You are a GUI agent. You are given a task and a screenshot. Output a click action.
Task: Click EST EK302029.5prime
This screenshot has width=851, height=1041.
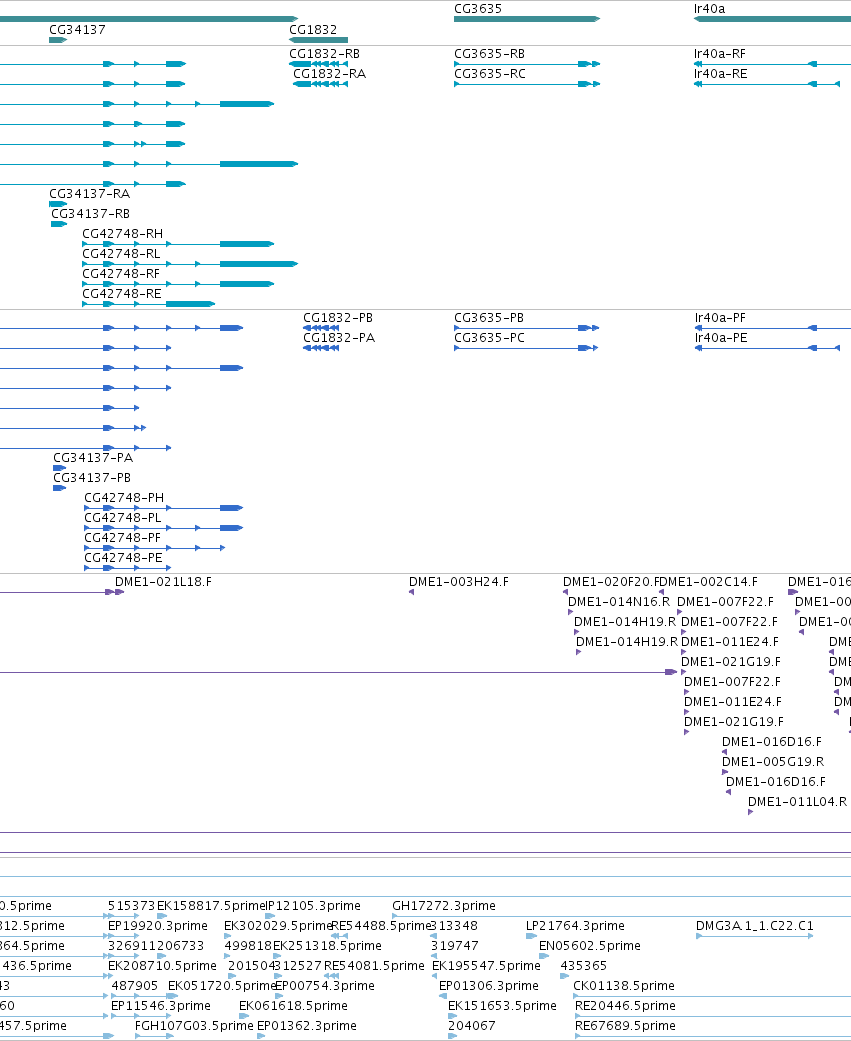tap(278, 926)
